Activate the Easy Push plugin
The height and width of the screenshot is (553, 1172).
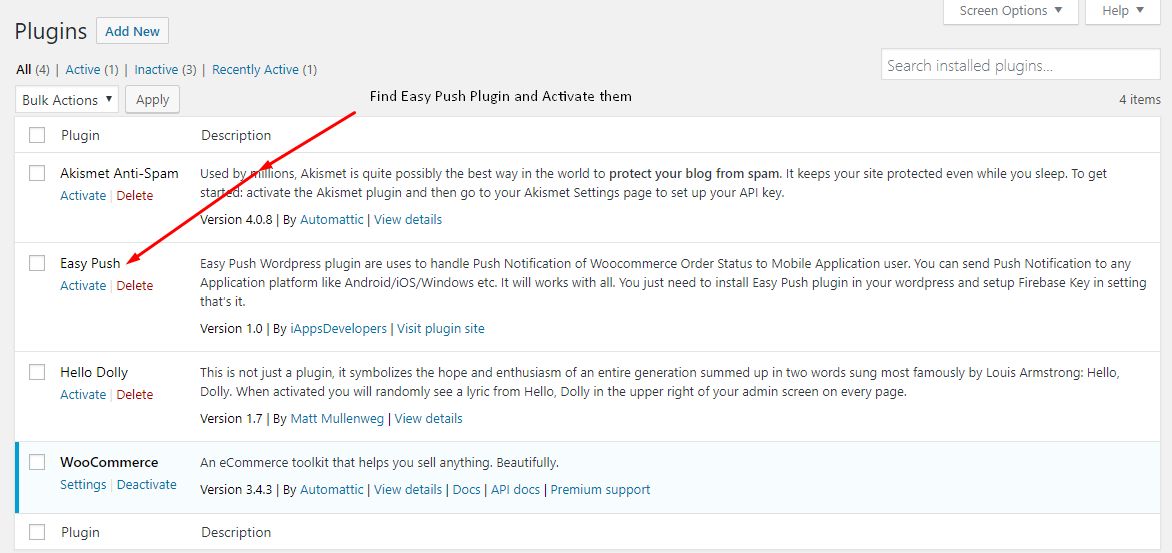pos(83,285)
